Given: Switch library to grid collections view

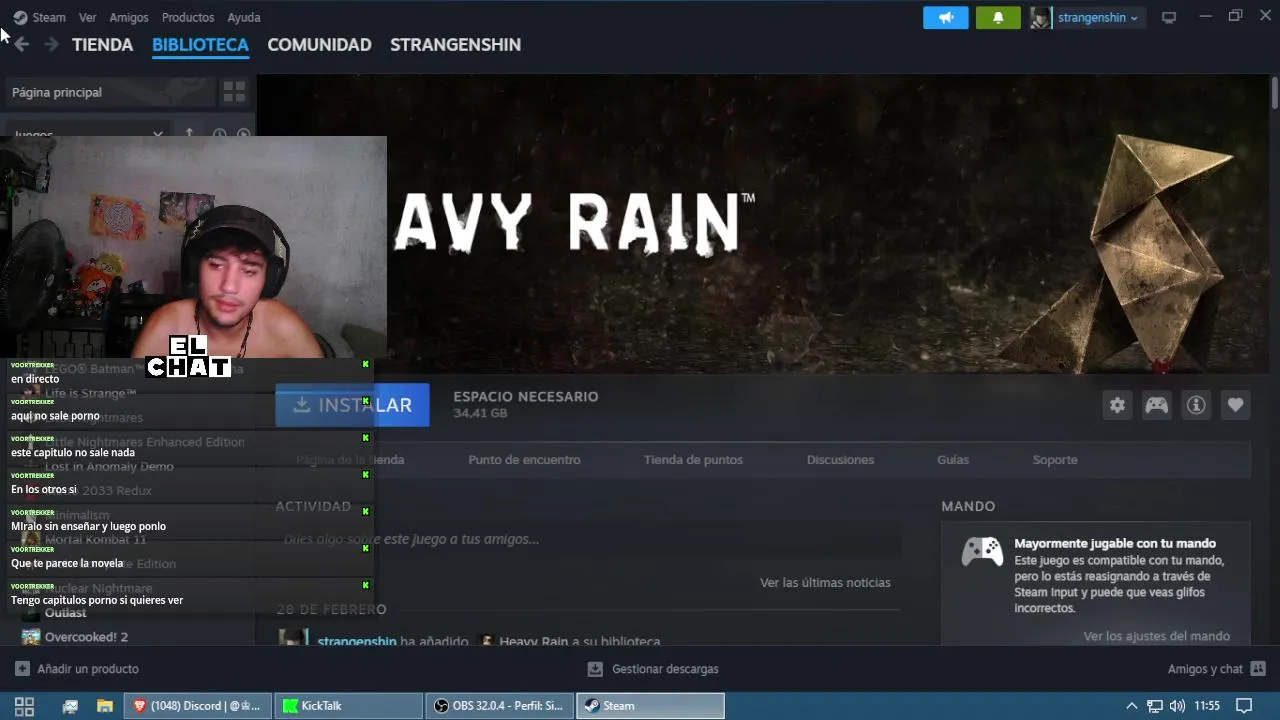Looking at the screenshot, I should coord(234,92).
